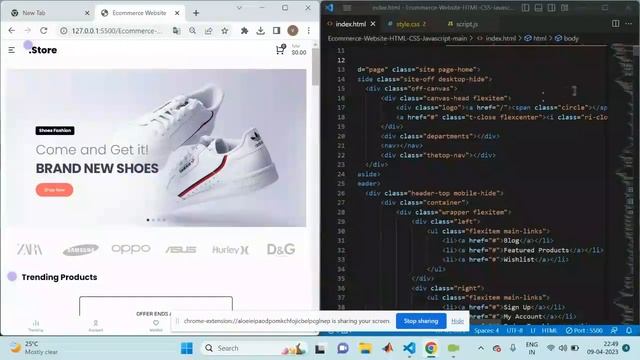The image size is (640, 360).
Task: Open a new Chrome tab with plus button
Action: pyautogui.click(x=196, y=13)
